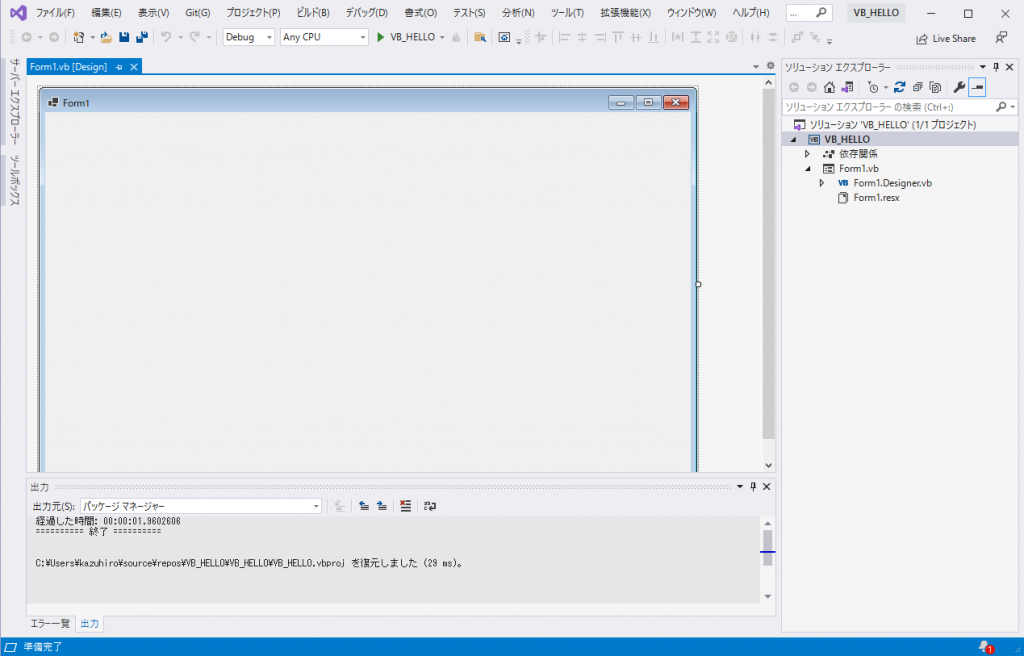
Task: Toggle the preview selected items button
Action: 977,87
